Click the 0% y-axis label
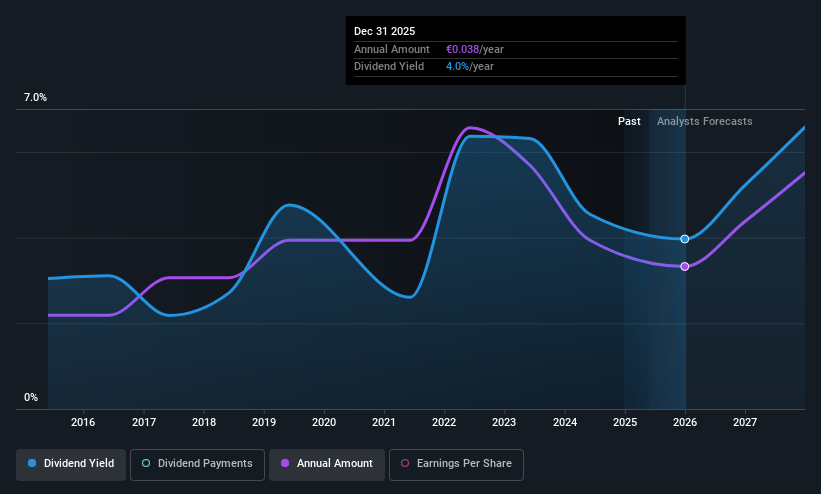This screenshot has height=494, width=821. [31, 398]
